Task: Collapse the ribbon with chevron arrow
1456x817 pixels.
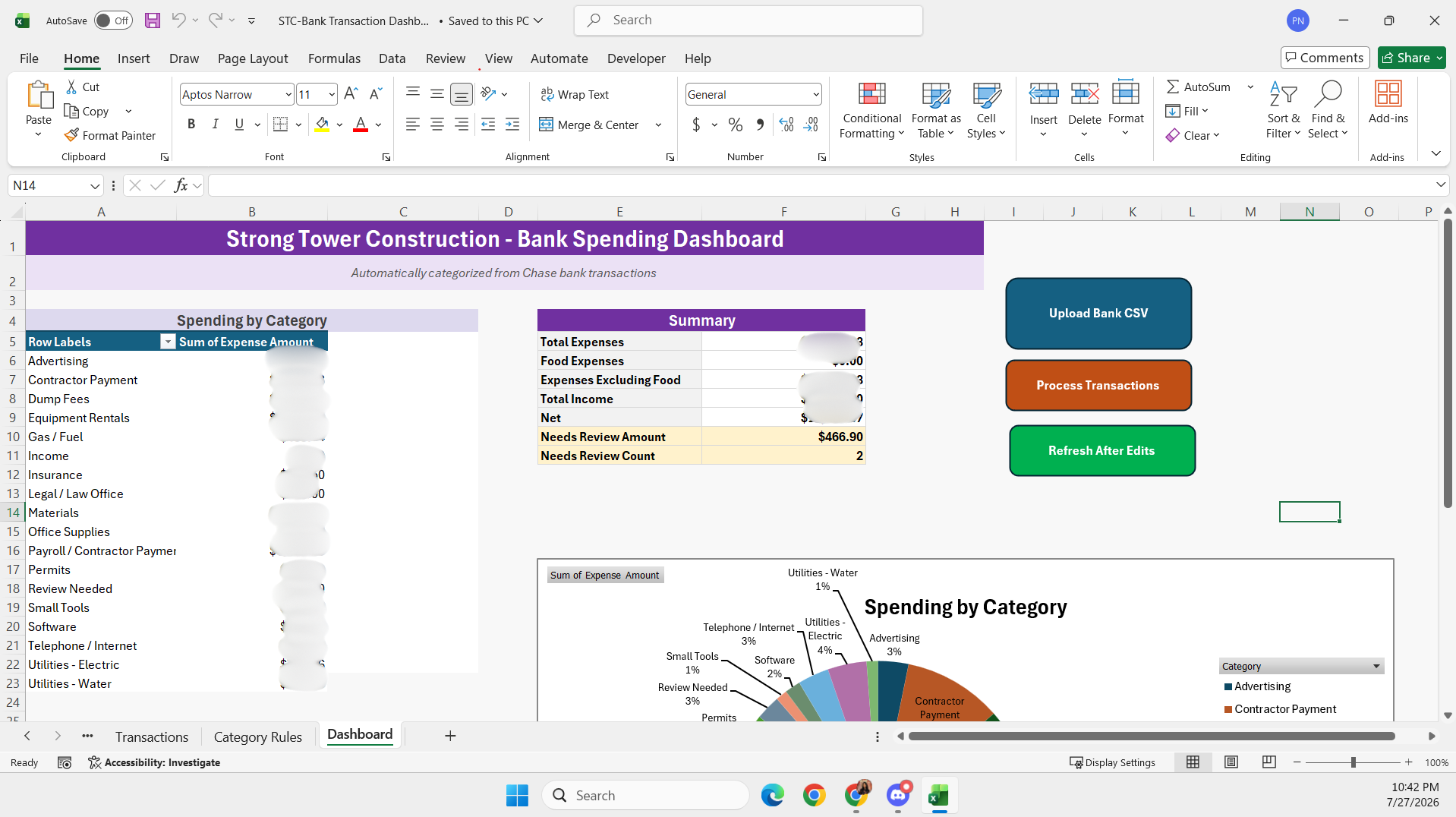Action: point(1436,153)
